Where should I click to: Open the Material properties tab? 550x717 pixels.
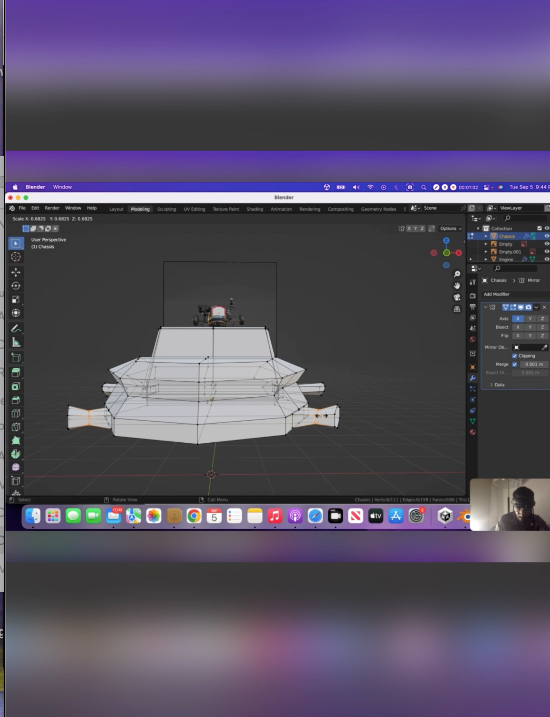click(473, 432)
